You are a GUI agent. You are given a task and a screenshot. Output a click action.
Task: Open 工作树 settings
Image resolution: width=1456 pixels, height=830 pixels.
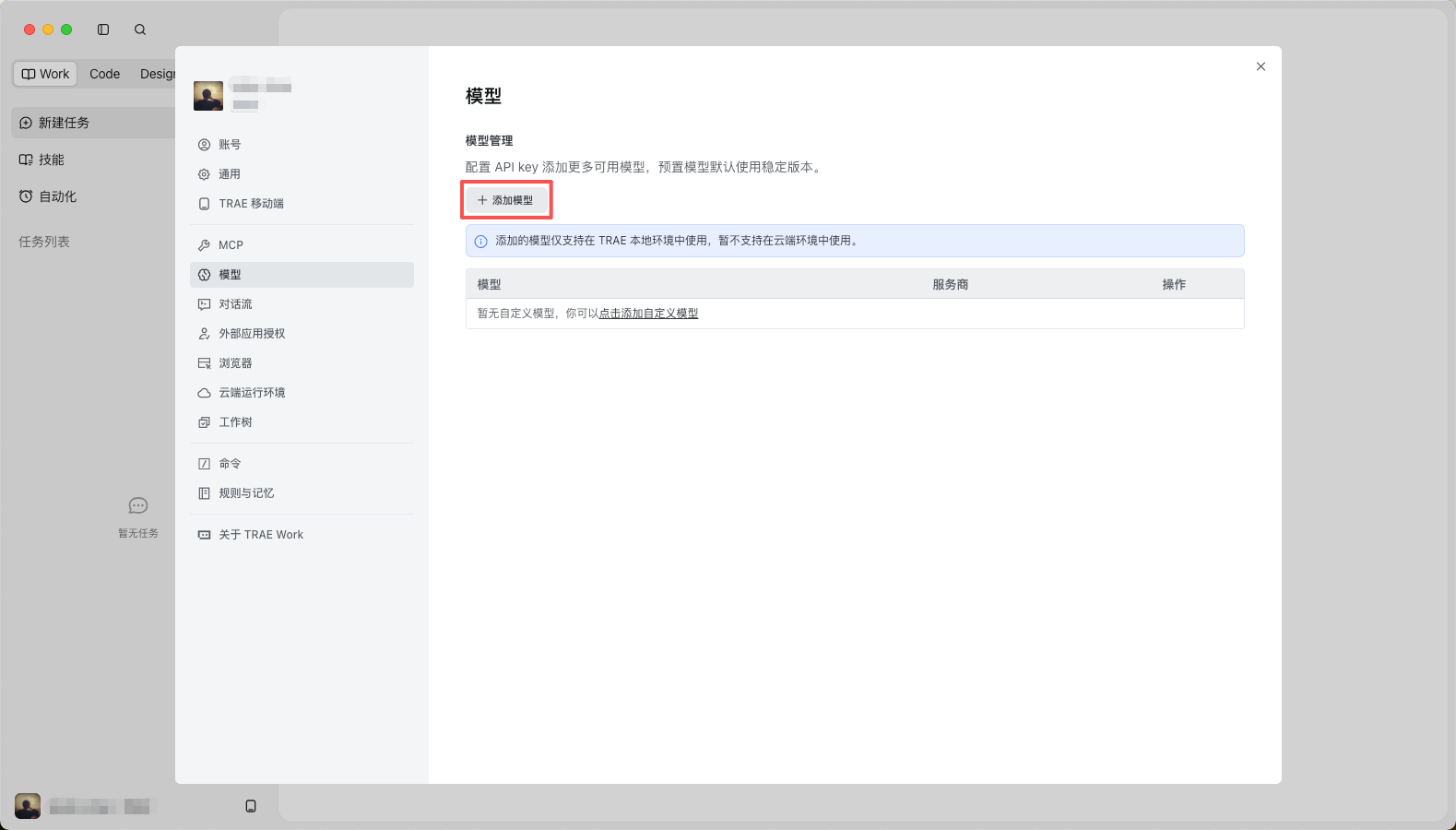click(302, 422)
